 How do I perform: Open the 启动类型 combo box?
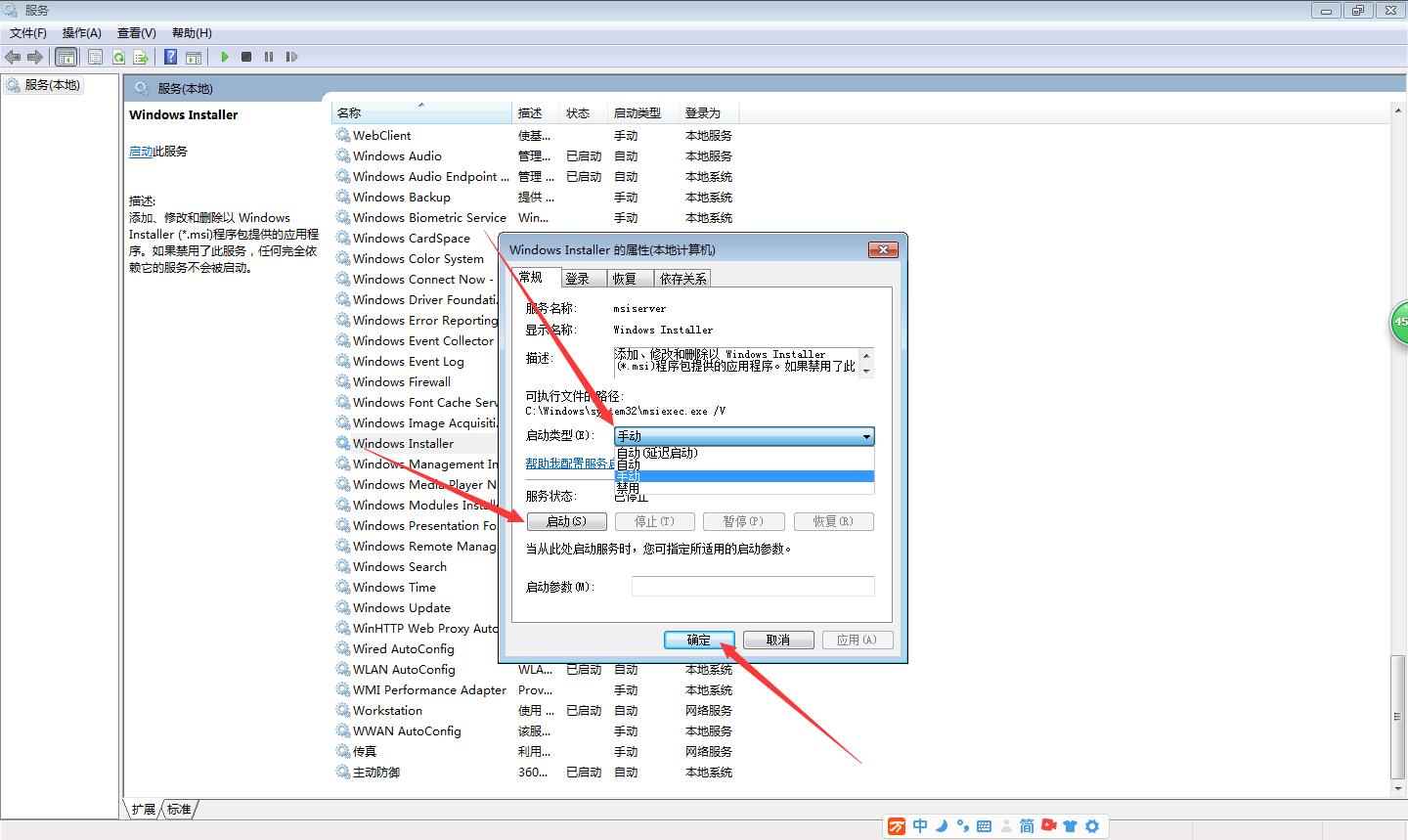744,436
